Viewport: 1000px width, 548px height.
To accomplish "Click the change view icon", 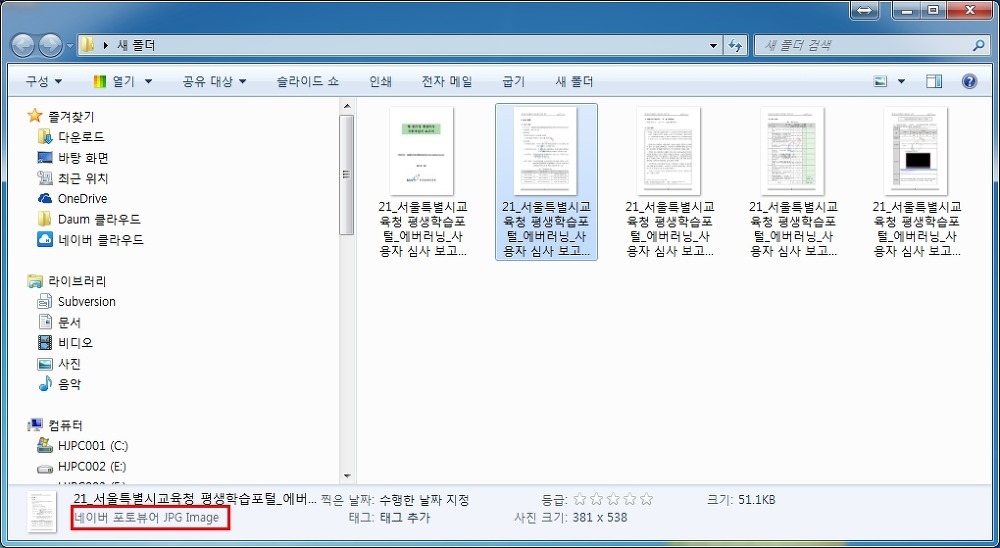I will tap(881, 81).
